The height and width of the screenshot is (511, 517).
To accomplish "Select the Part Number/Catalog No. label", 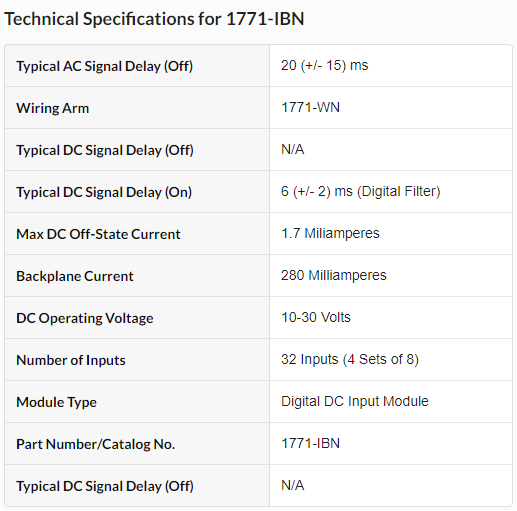I will coord(95,444).
